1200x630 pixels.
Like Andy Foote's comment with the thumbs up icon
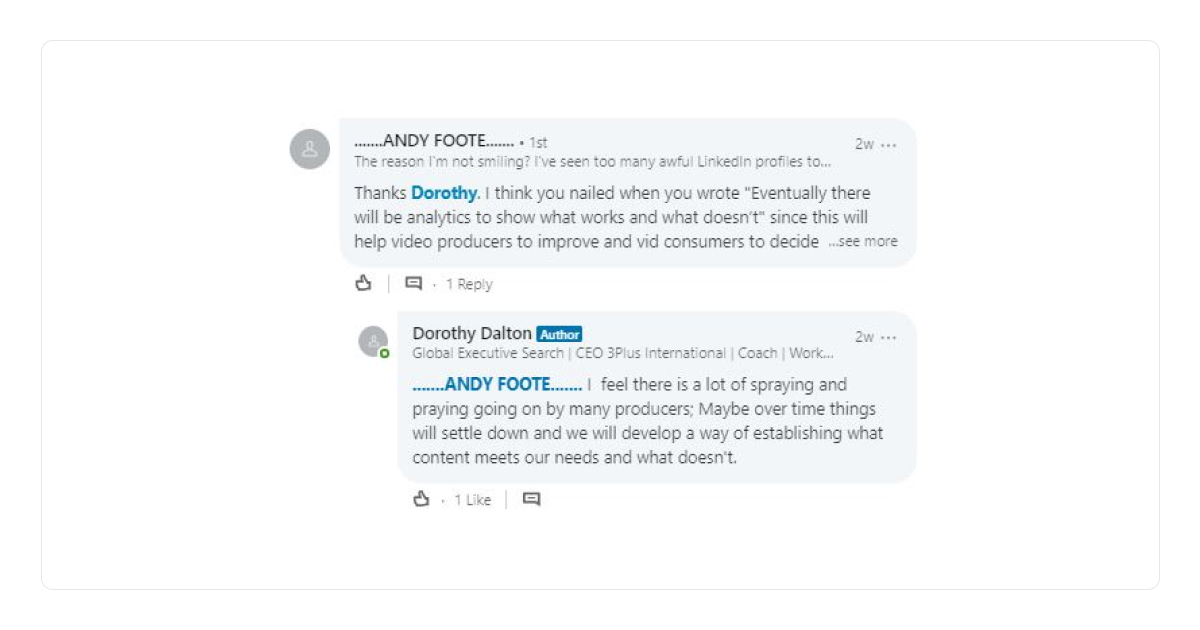pos(362,283)
